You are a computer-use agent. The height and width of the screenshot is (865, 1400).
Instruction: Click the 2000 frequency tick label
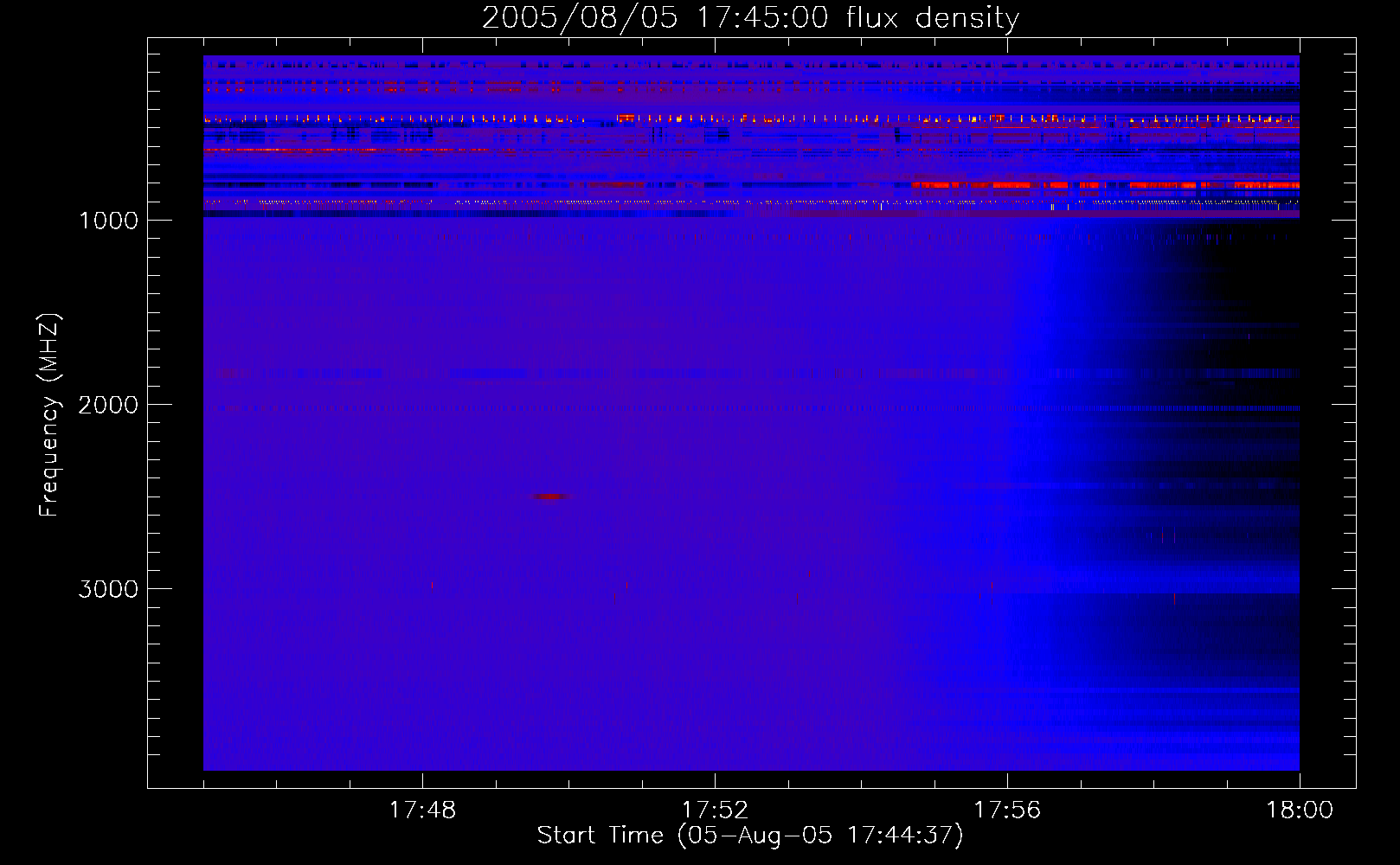pyautogui.click(x=108, y=405)
